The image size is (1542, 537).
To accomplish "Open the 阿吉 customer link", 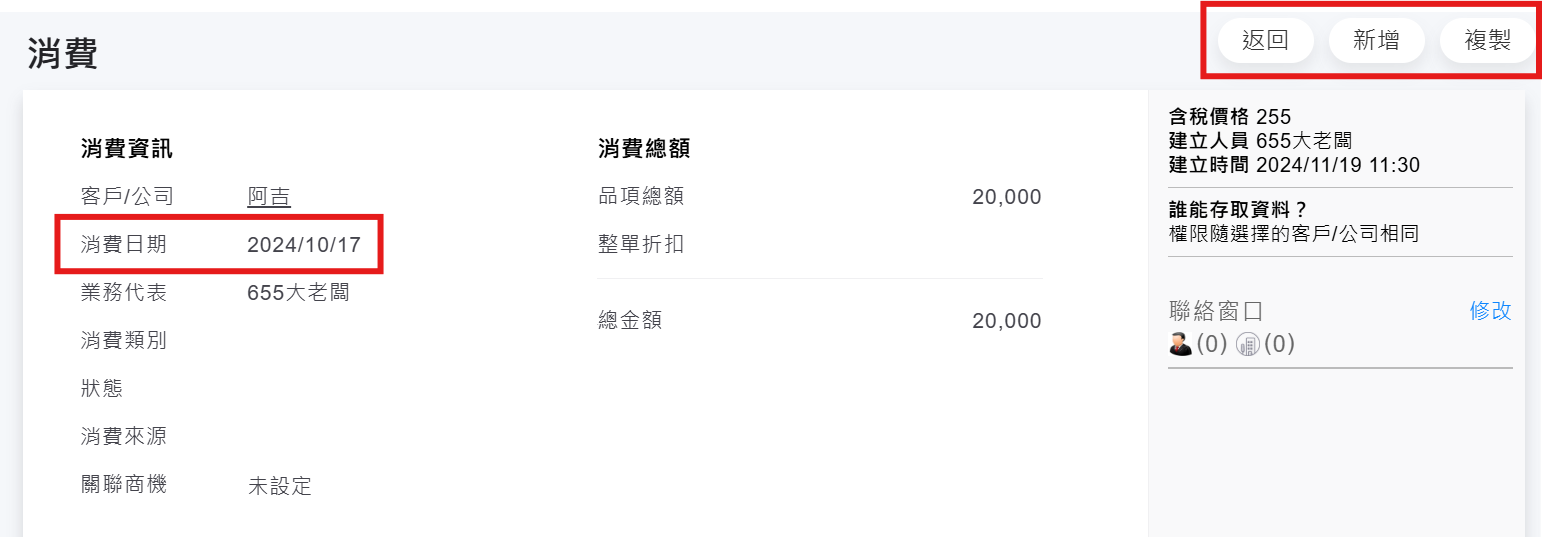I will [269, 197].
